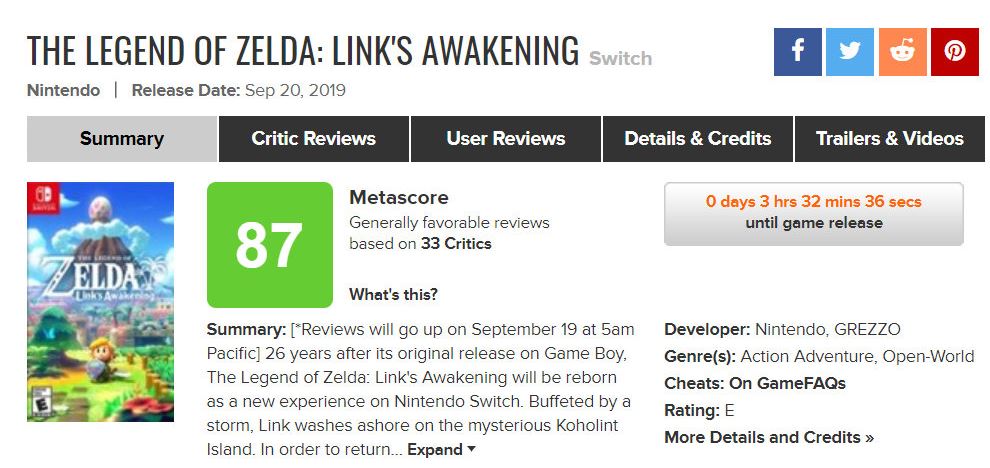Image resolution: width=990 pixels, height=468 pixels.
Task: Open the Switch platform link
Action: (x=620, y=58)
